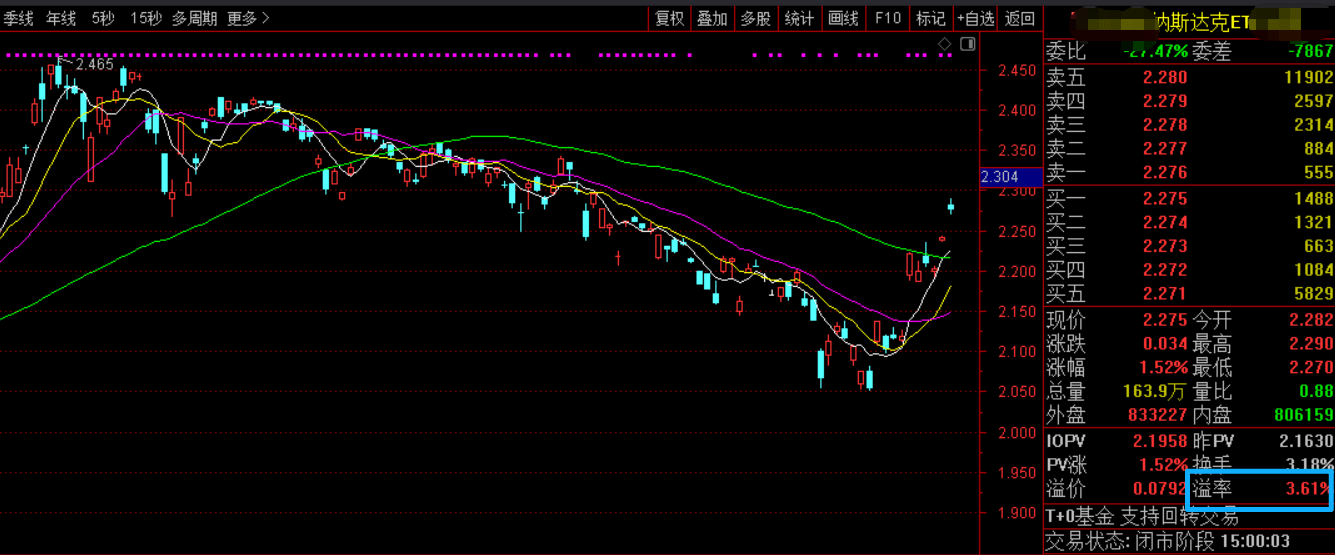
Task: Click the 返回 back button
Action: click(1020, 18)
